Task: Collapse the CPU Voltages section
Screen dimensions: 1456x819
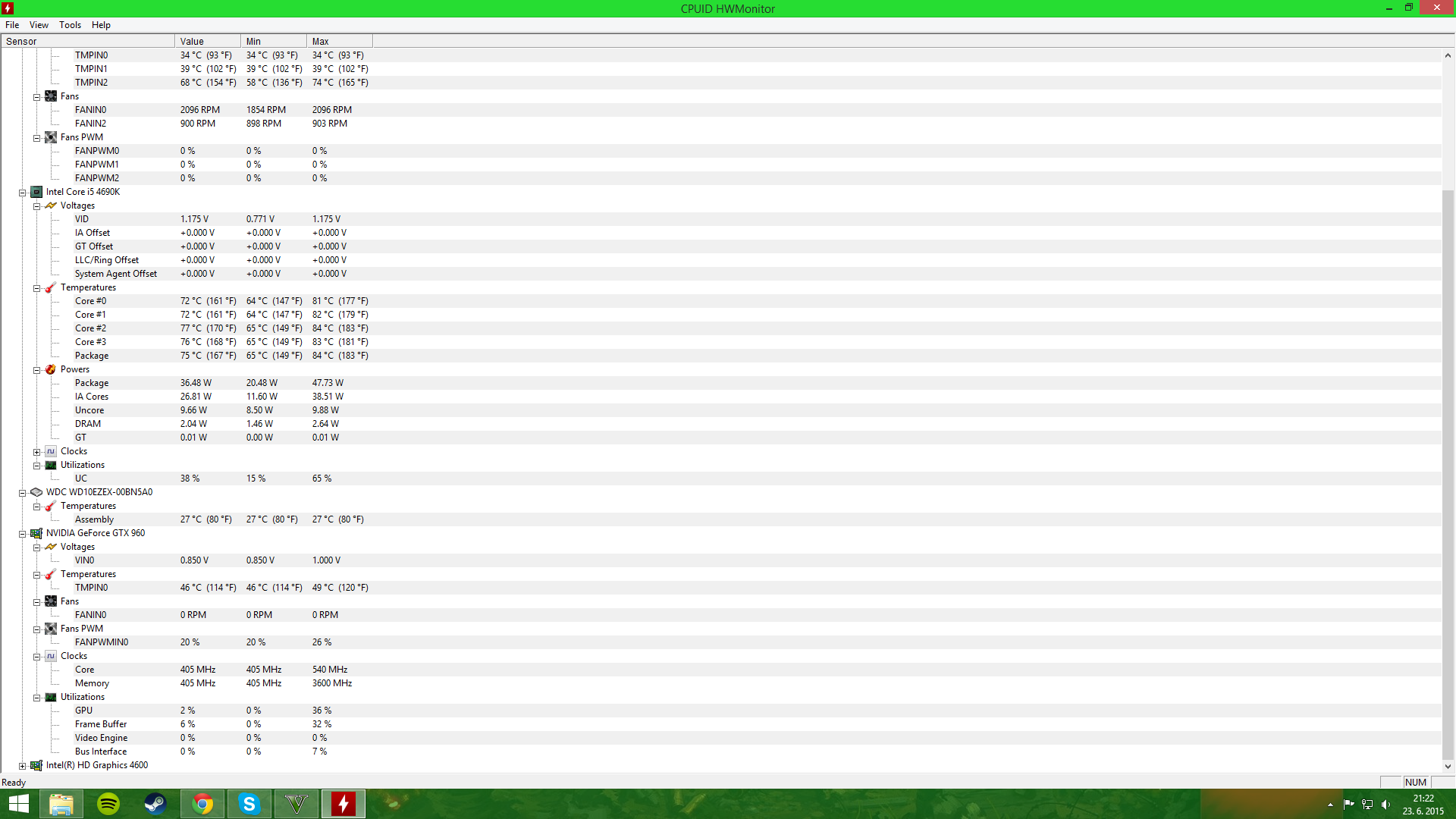Action: pyautogui.click(x=36, y=206)
